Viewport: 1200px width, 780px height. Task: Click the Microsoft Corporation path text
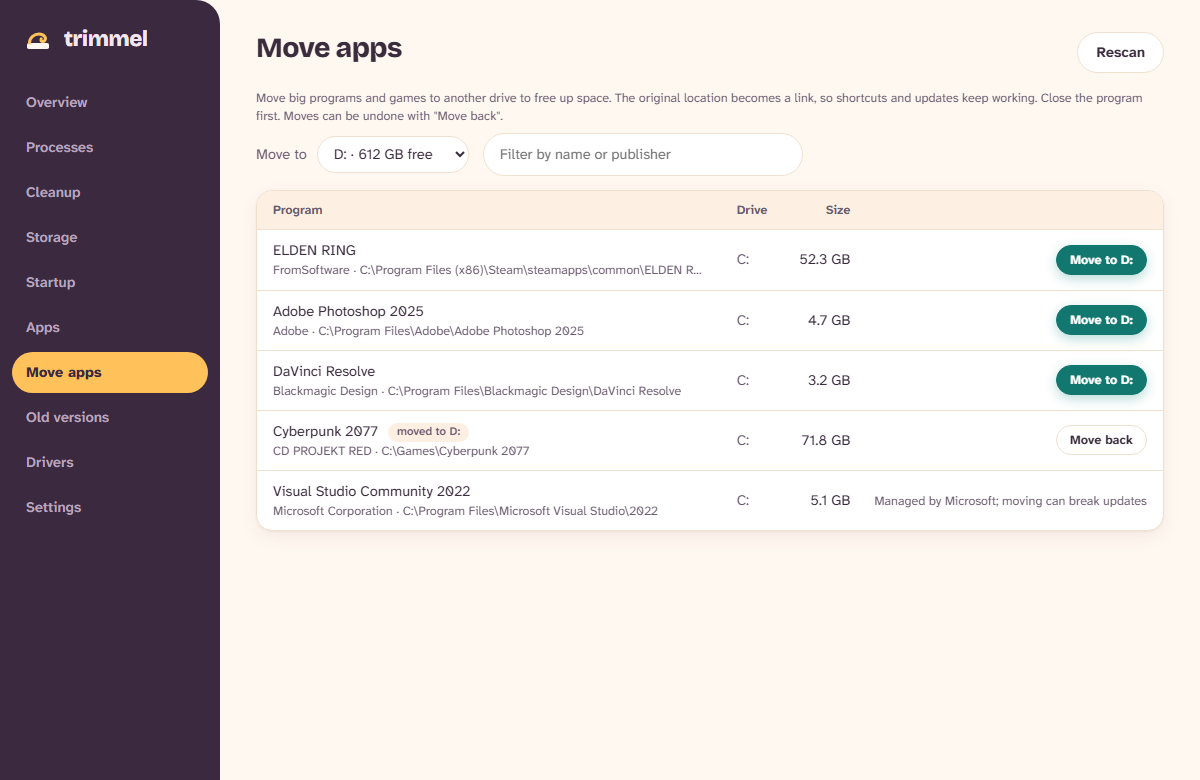click(465, 511)
